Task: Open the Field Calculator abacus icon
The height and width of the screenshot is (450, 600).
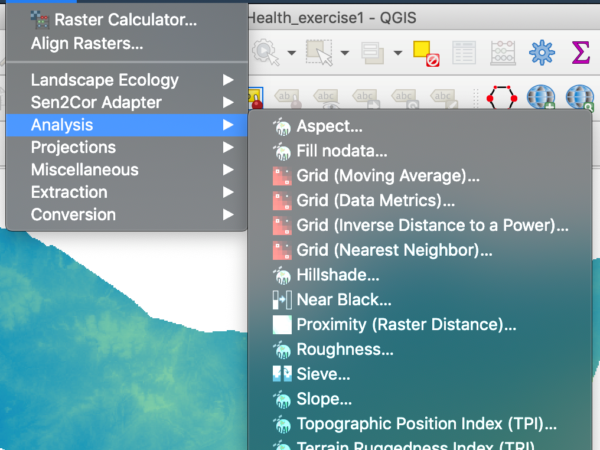Action: click(x=503, y=53)
